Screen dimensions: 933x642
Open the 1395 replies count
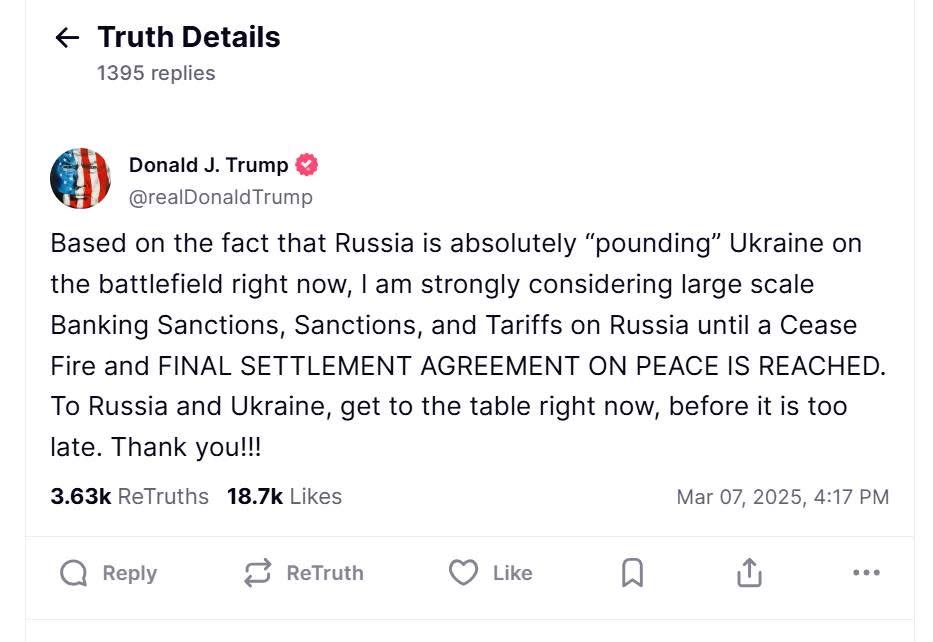[x=155, y=73]
